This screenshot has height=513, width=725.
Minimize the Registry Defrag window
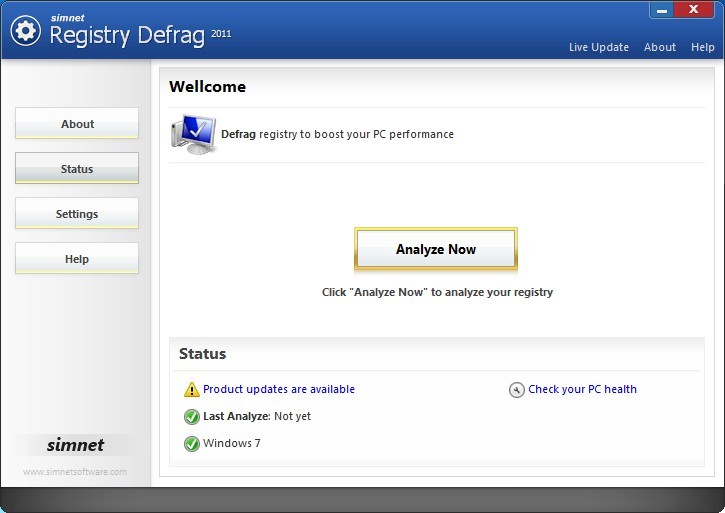(662, 10)
